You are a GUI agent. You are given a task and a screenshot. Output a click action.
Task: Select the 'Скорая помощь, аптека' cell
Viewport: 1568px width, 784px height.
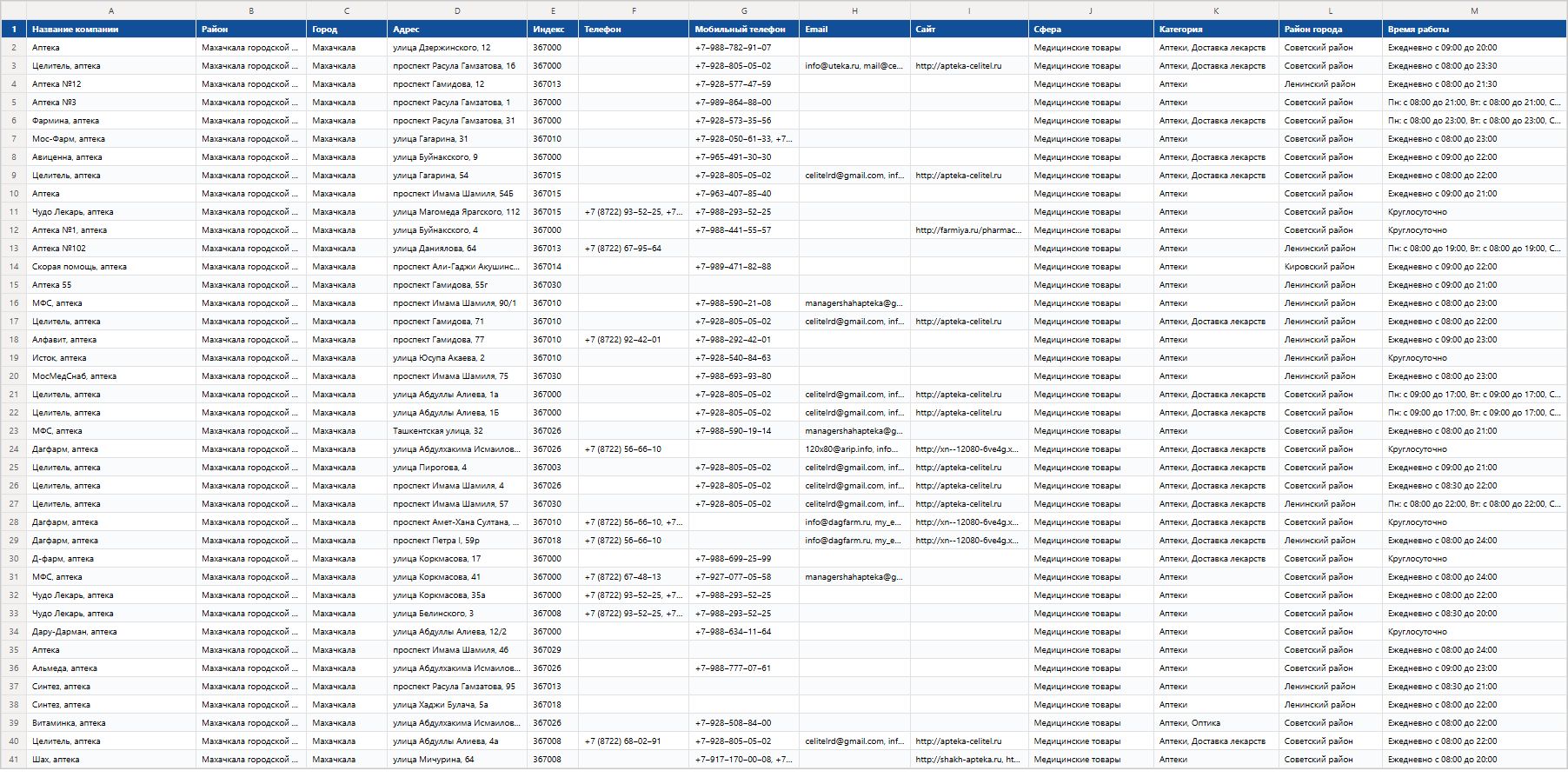click(x=111, y=267)
